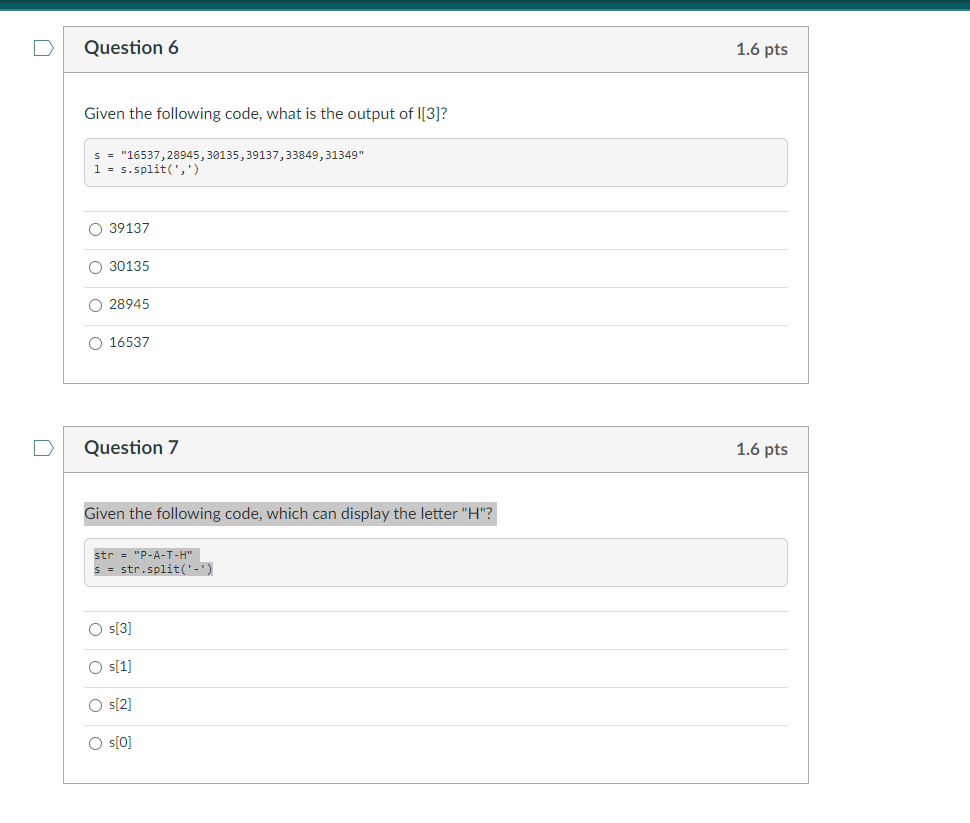Screen dimensions: 970x823
Task: Click the str = "P-A-T-H" code line
Action: [141, 554]
